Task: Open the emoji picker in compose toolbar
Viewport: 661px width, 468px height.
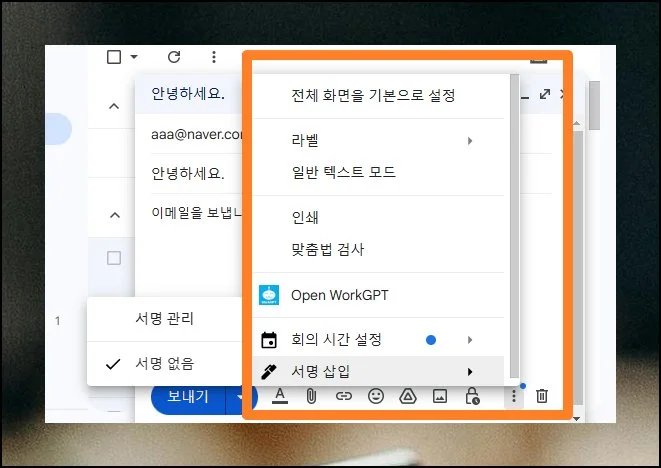Action: pyautogui.click(x=375, y=396)
